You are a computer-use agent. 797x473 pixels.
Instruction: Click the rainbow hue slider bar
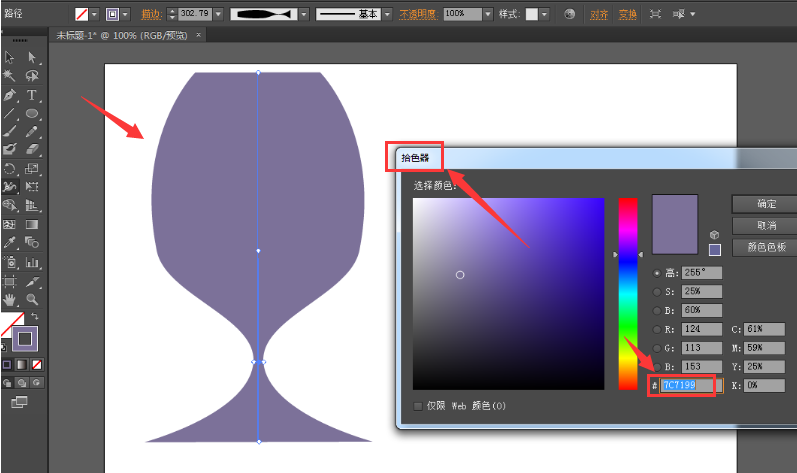[627, 292]
